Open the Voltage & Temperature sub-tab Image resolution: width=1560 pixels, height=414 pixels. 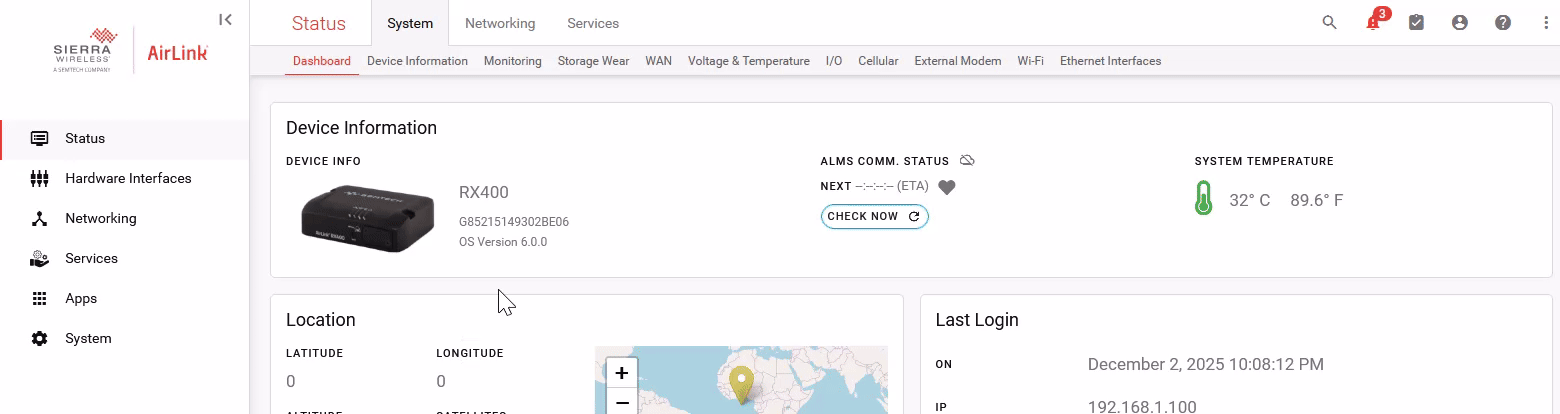pyautogui.click(x=748, y=61)
